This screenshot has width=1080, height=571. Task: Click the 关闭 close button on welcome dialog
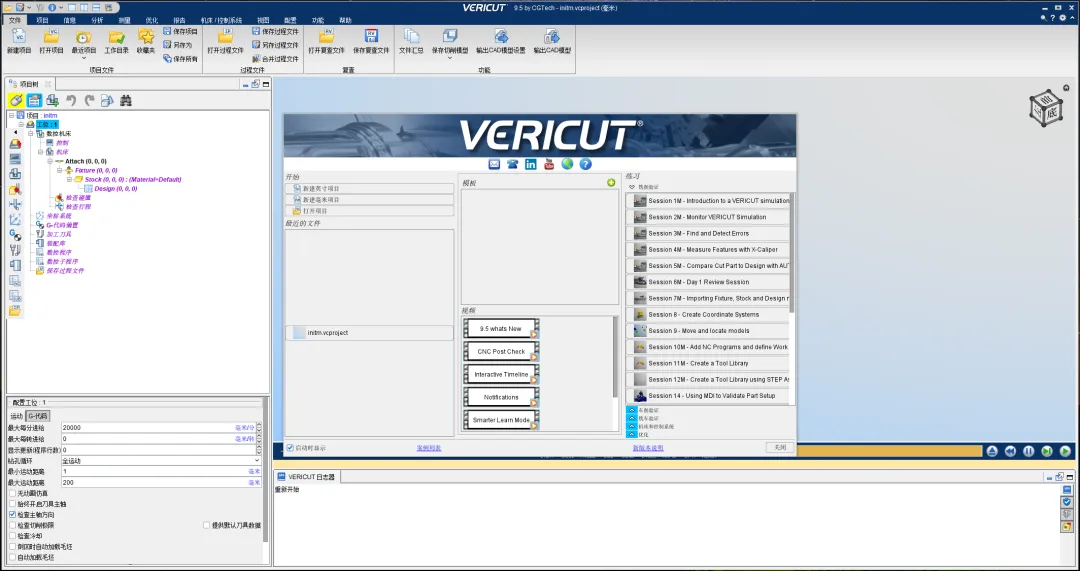[x=780, y=448]
